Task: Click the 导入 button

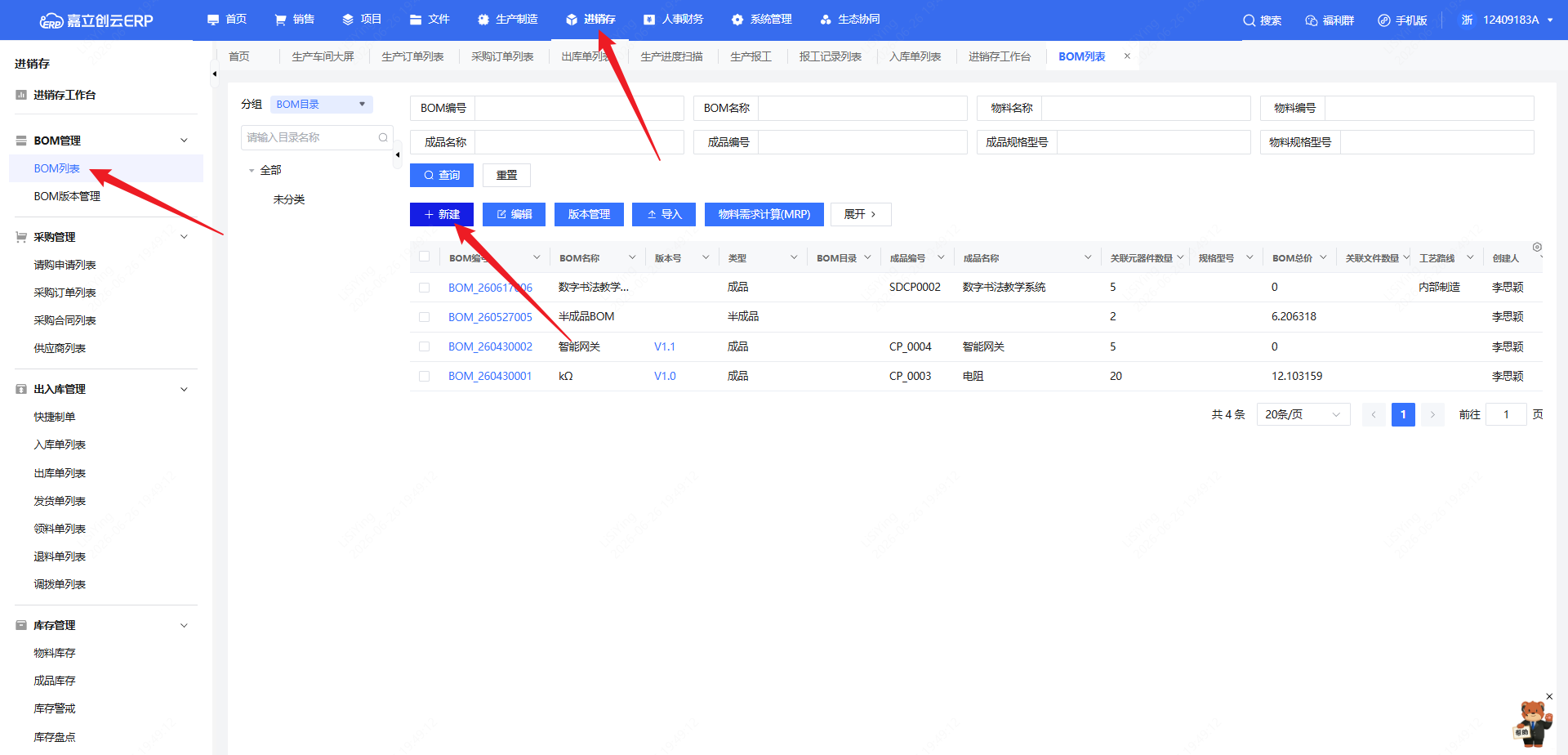Action: coord(664,214)
